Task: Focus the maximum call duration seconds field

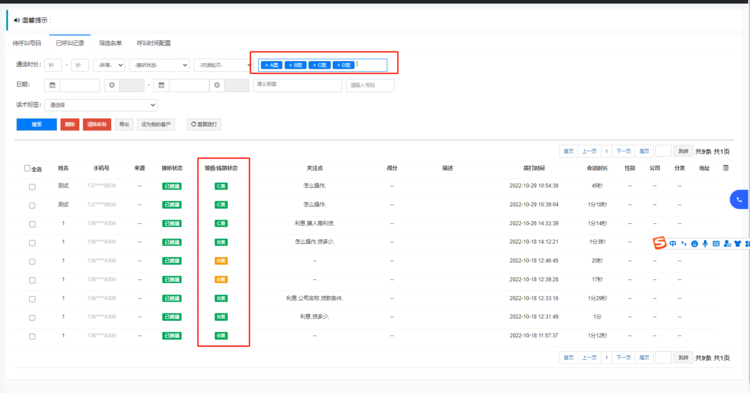Action: coord(80,65)
